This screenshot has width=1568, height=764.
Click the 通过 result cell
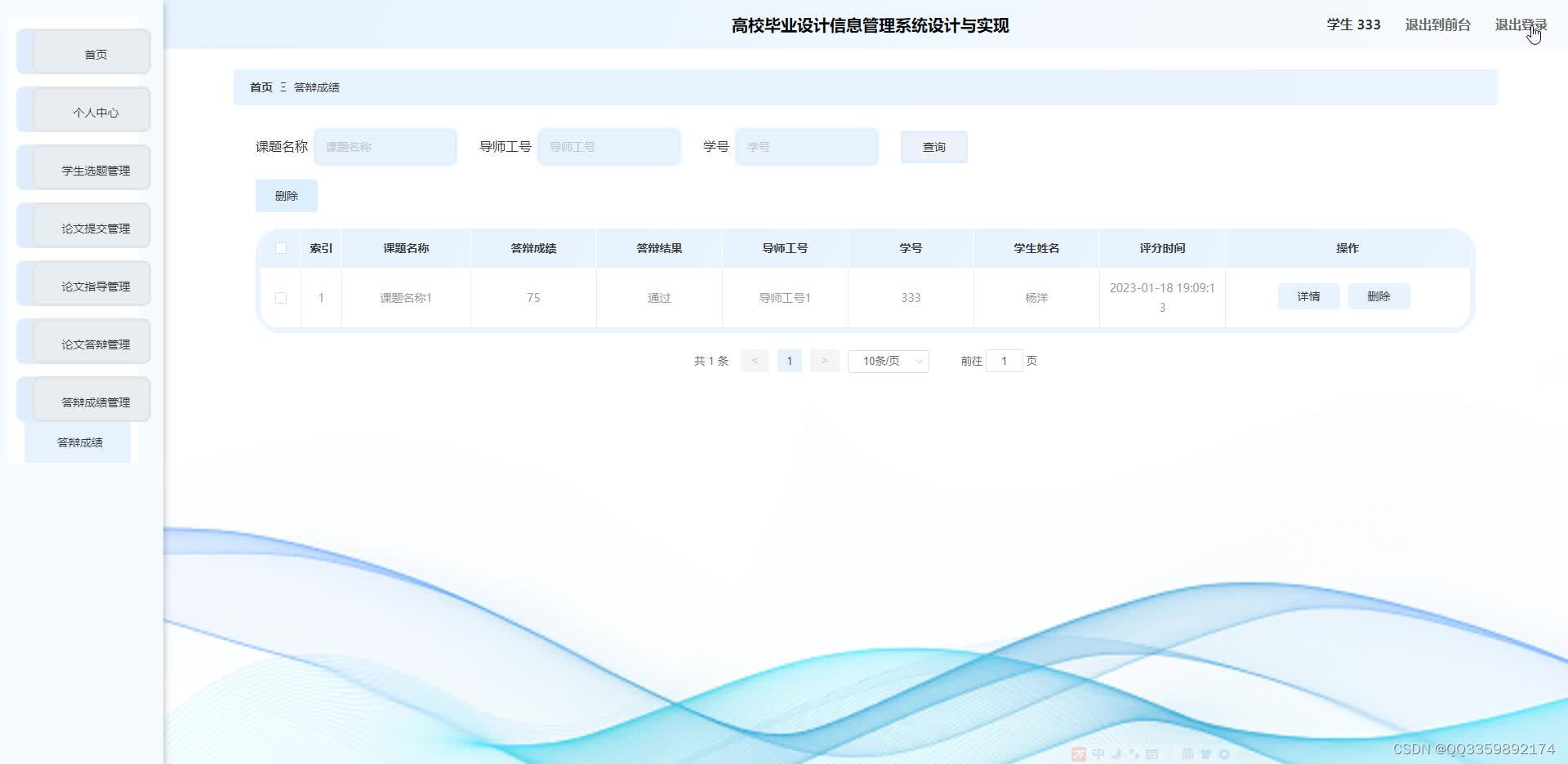659,298
